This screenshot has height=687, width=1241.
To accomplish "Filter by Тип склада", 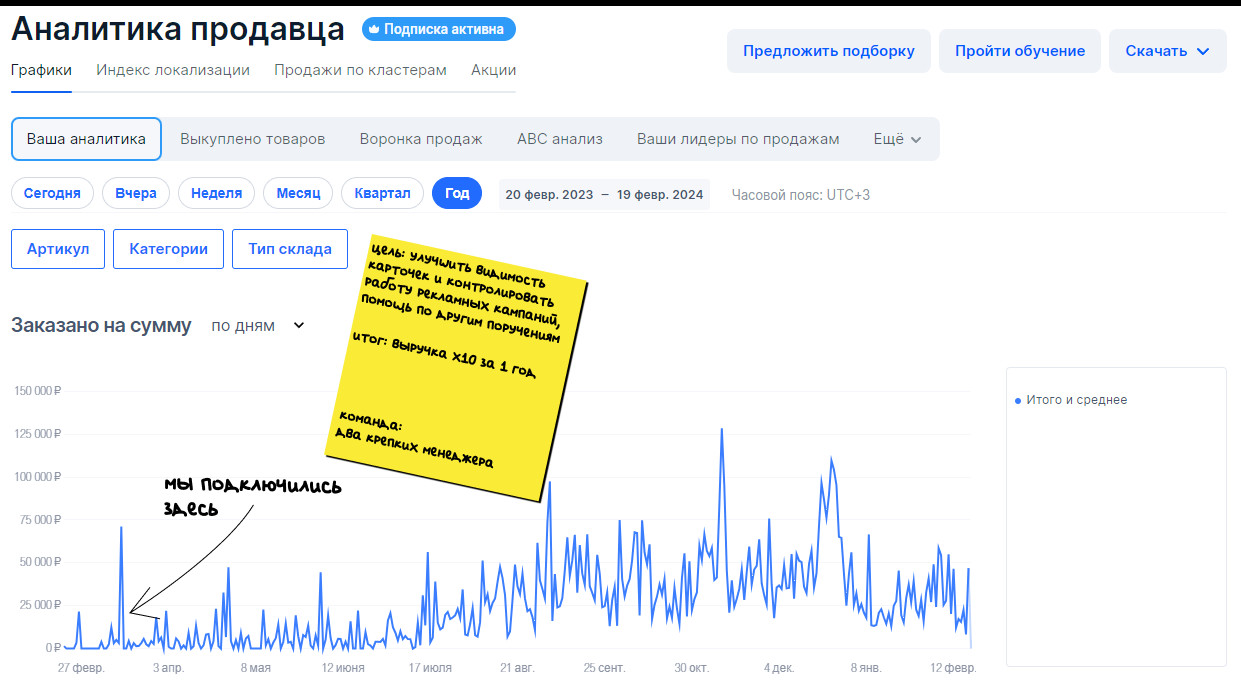I will [289, 249].
